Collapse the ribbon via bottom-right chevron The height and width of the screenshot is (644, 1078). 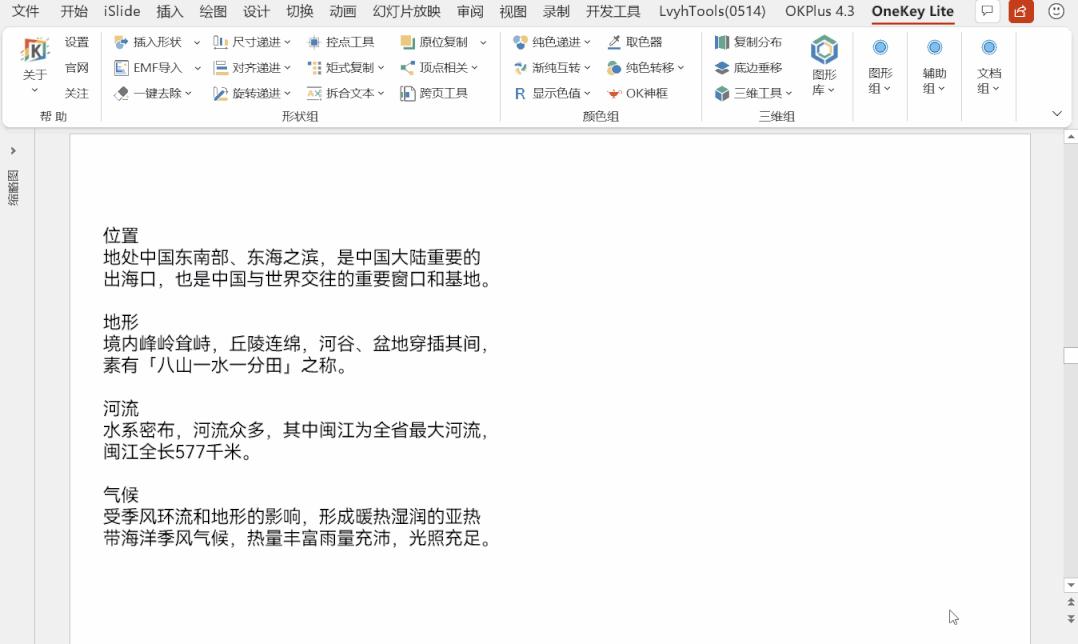coord(1056,114)
